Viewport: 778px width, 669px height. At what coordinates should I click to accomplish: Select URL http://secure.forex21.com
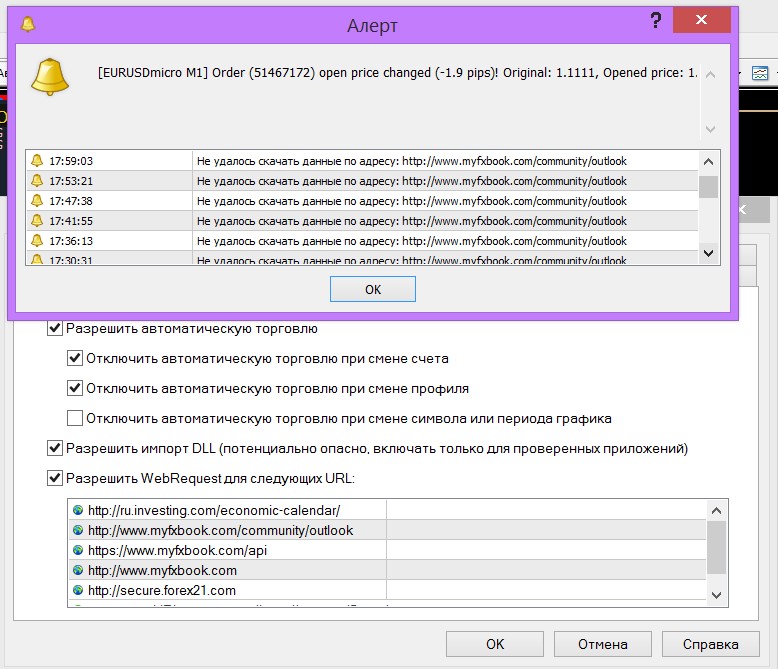[387, 590]
